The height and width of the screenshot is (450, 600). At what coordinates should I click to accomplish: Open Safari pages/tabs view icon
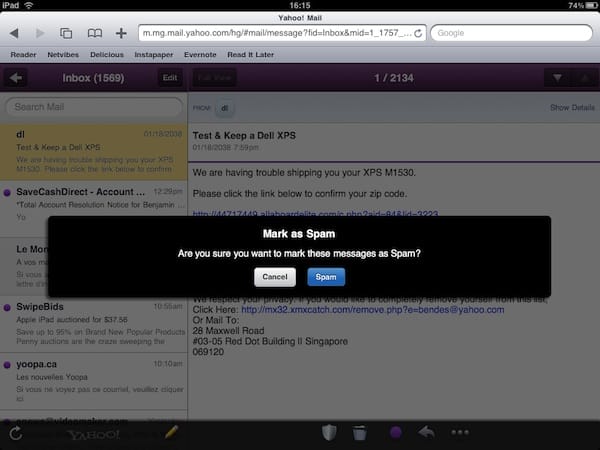pos(66,33)
